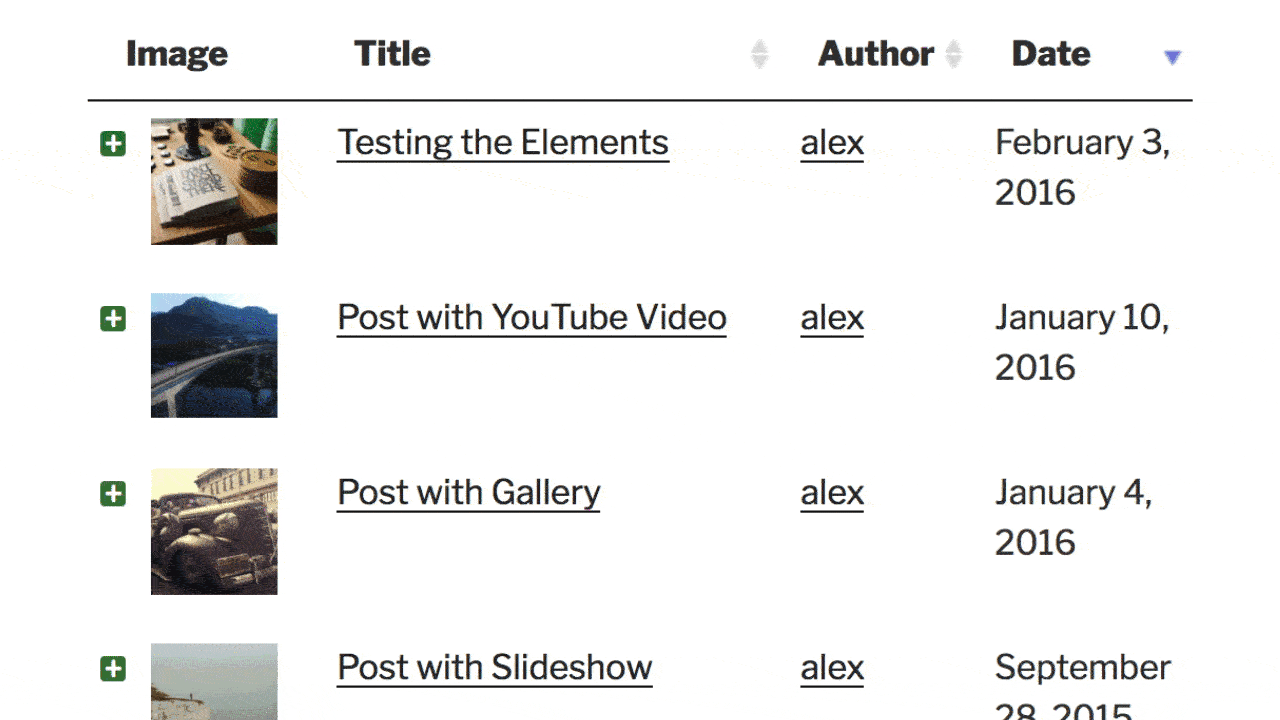Open Post with Gallery link
This screenshot has height=720, width=1280.
469,493
